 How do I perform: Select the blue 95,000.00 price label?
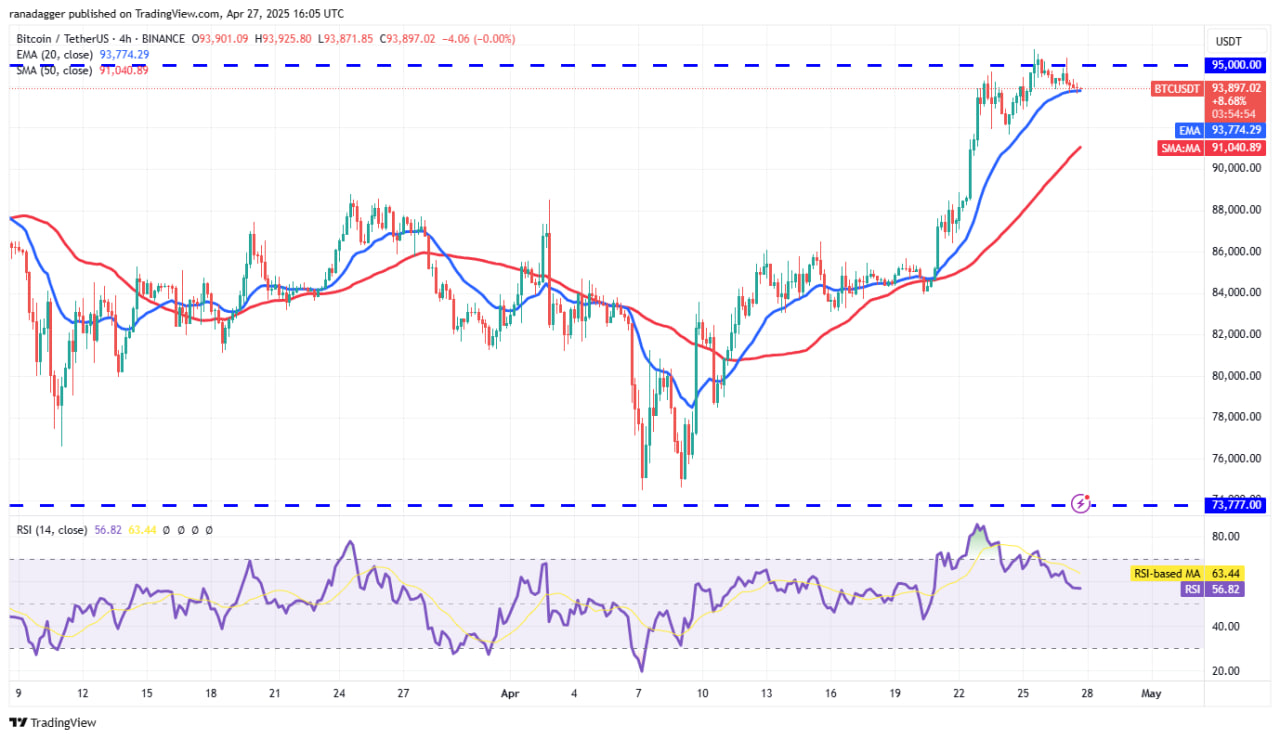[x=1236, y=65]
